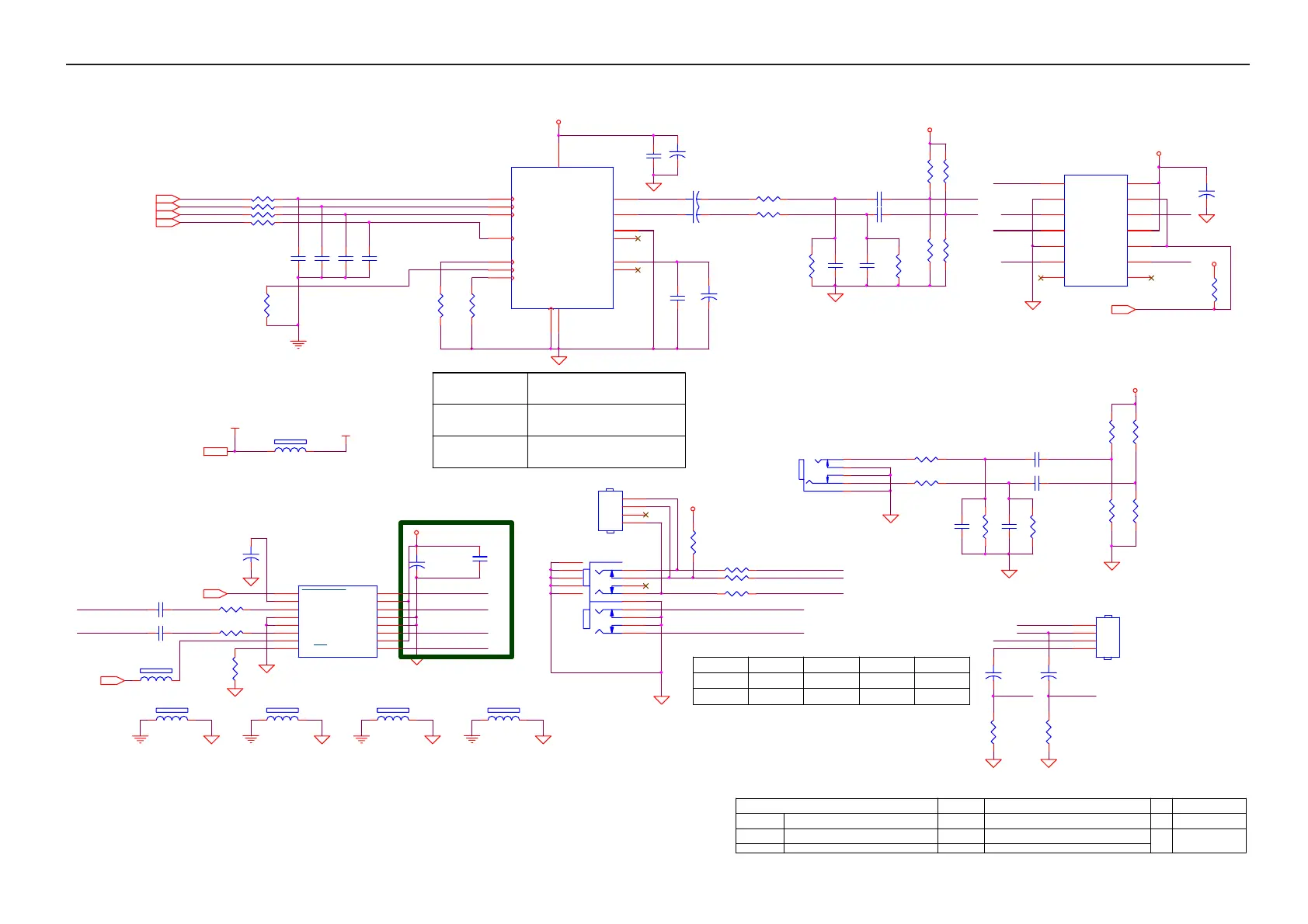The width and height of the screenshot is (1308, 924).
Task: Select the topmost of the four stacked input ports
Action: (168, 199)
